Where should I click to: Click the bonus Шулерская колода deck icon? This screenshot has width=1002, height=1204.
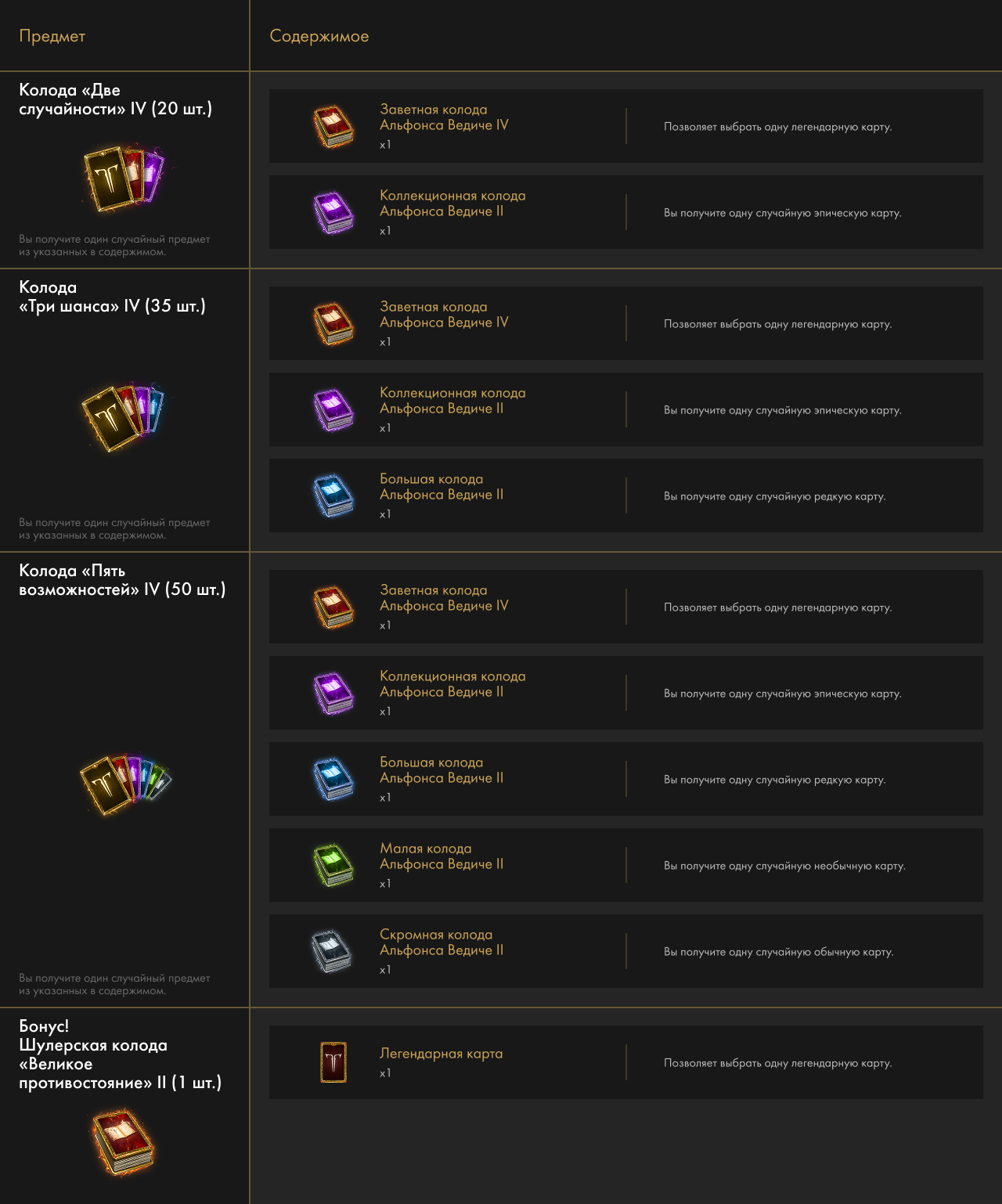coord(123,1141)
